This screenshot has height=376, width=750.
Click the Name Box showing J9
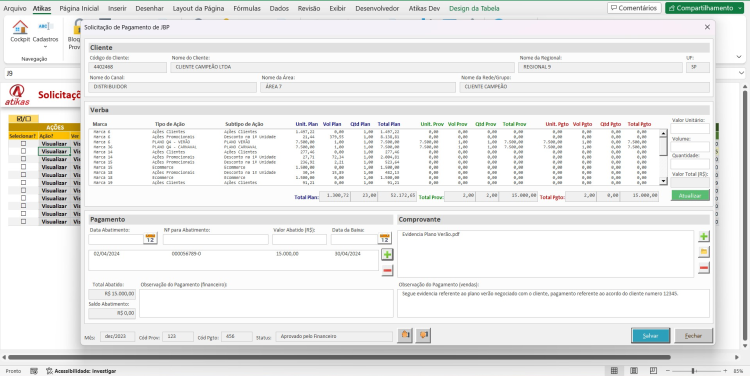[x=41, y=73]
